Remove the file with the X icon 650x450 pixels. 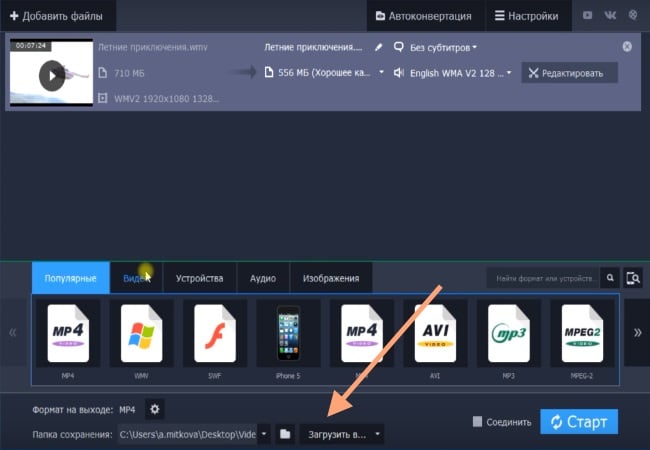click(x=627, y=47)
